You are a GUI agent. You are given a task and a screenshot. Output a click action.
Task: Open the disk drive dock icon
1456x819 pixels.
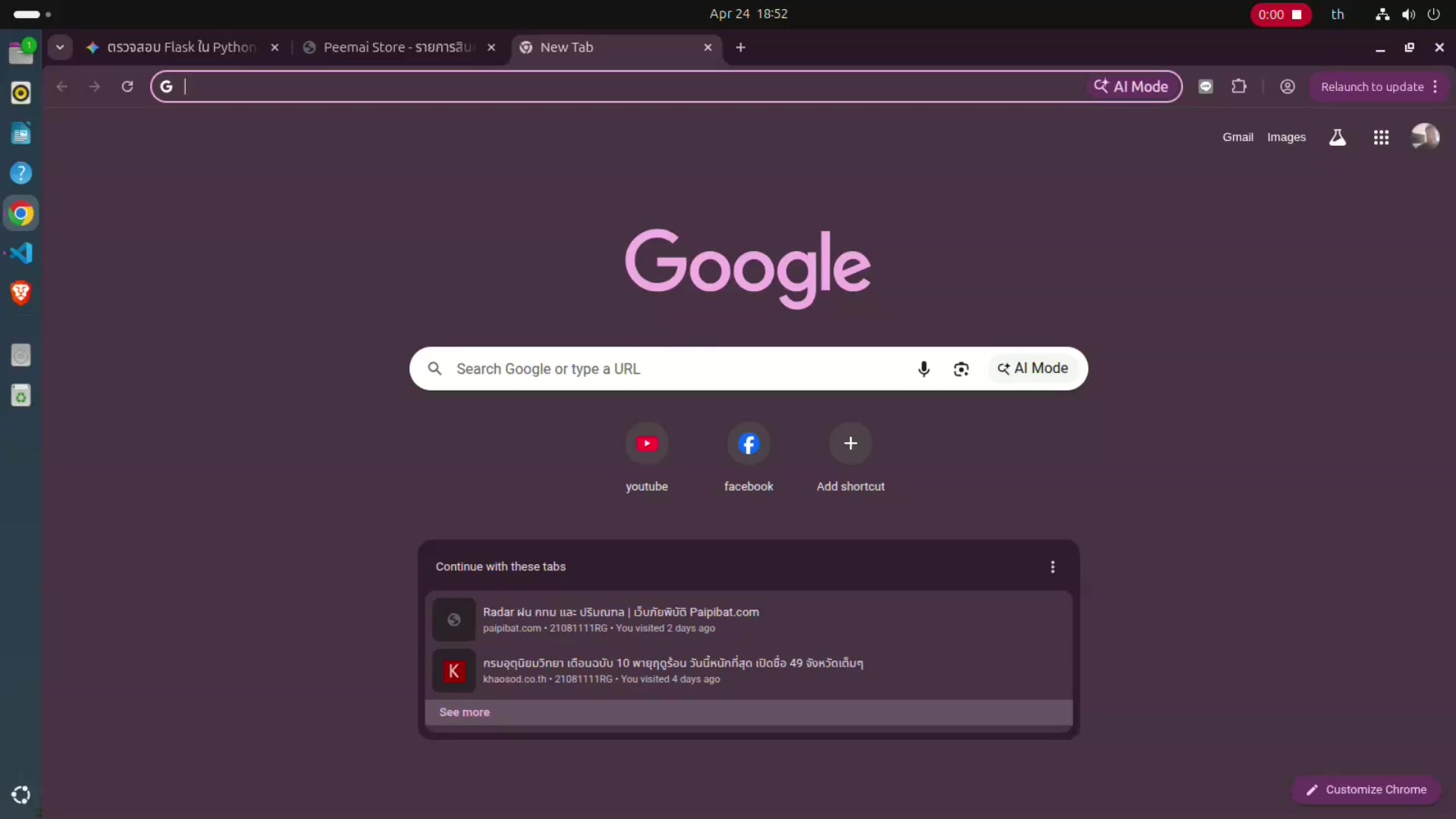tap(20, 355)
